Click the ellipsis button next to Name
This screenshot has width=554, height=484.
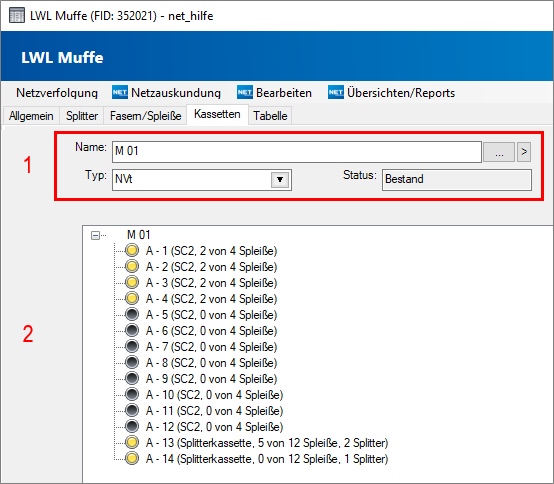click(499, 152)
